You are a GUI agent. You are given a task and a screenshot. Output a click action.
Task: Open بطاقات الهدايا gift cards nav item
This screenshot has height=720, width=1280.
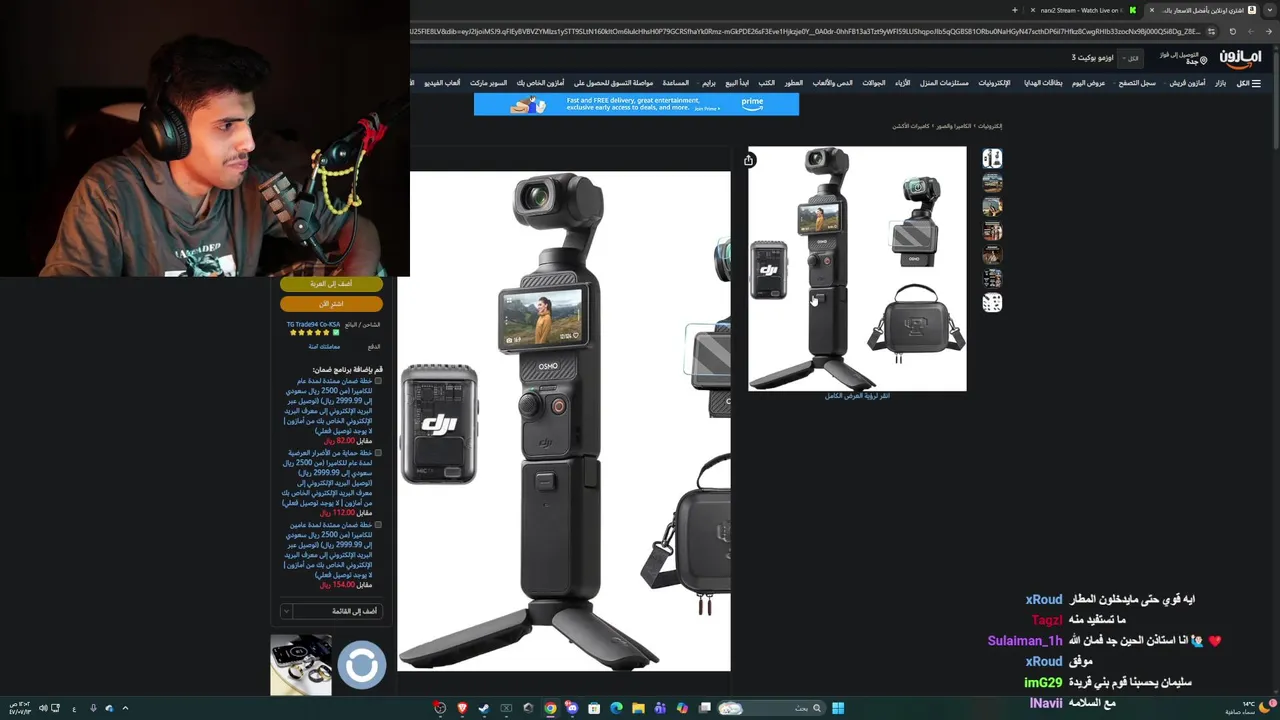click(1043, 83)
